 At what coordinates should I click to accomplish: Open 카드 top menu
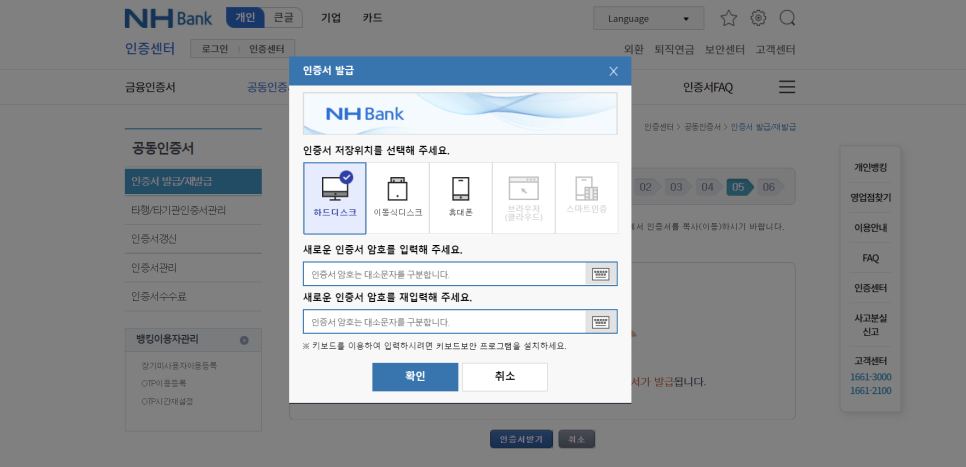pyautogui.click(x=373, y=18)
